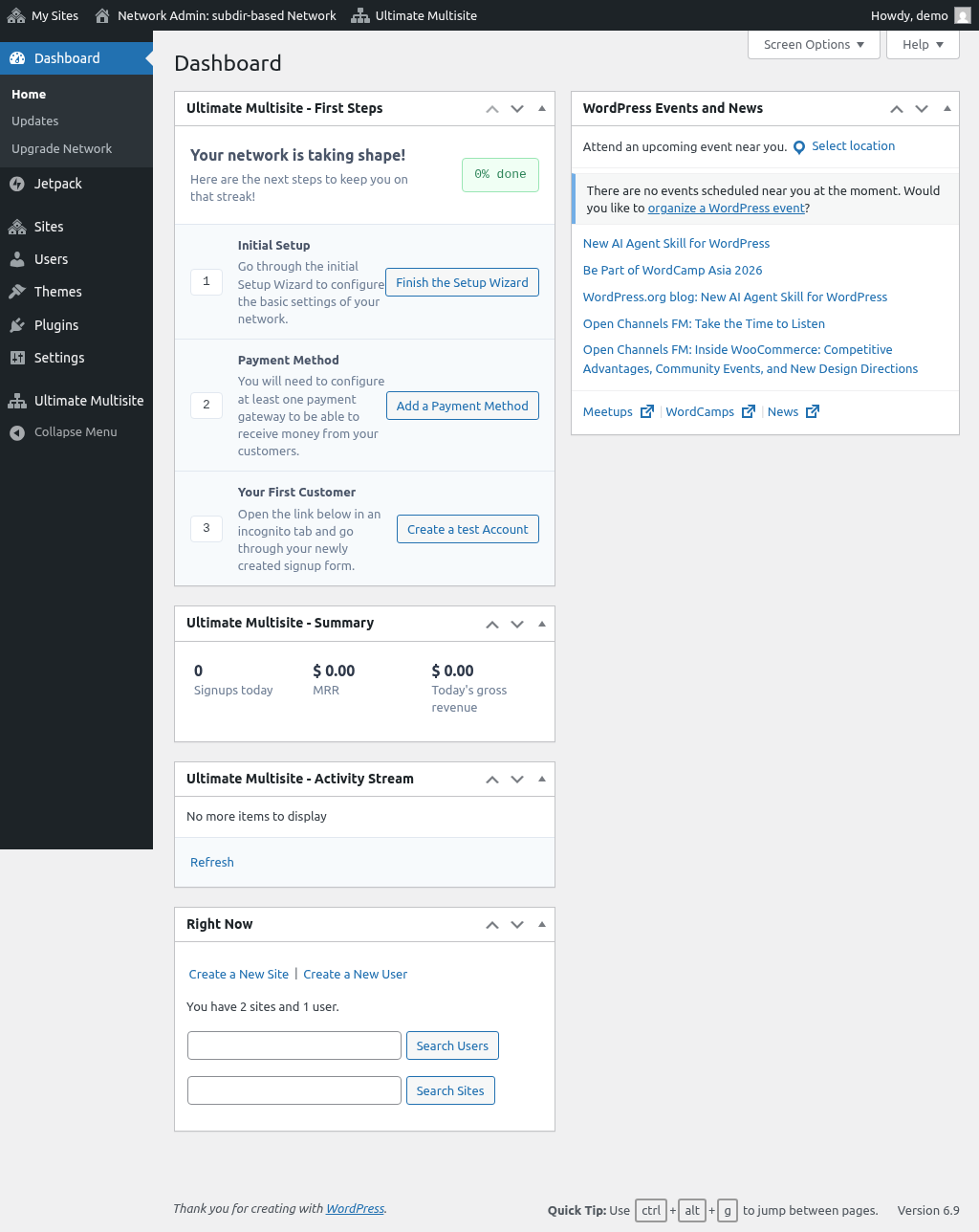Click the Initial Setup step number 1 box

(x=207, y=281)
